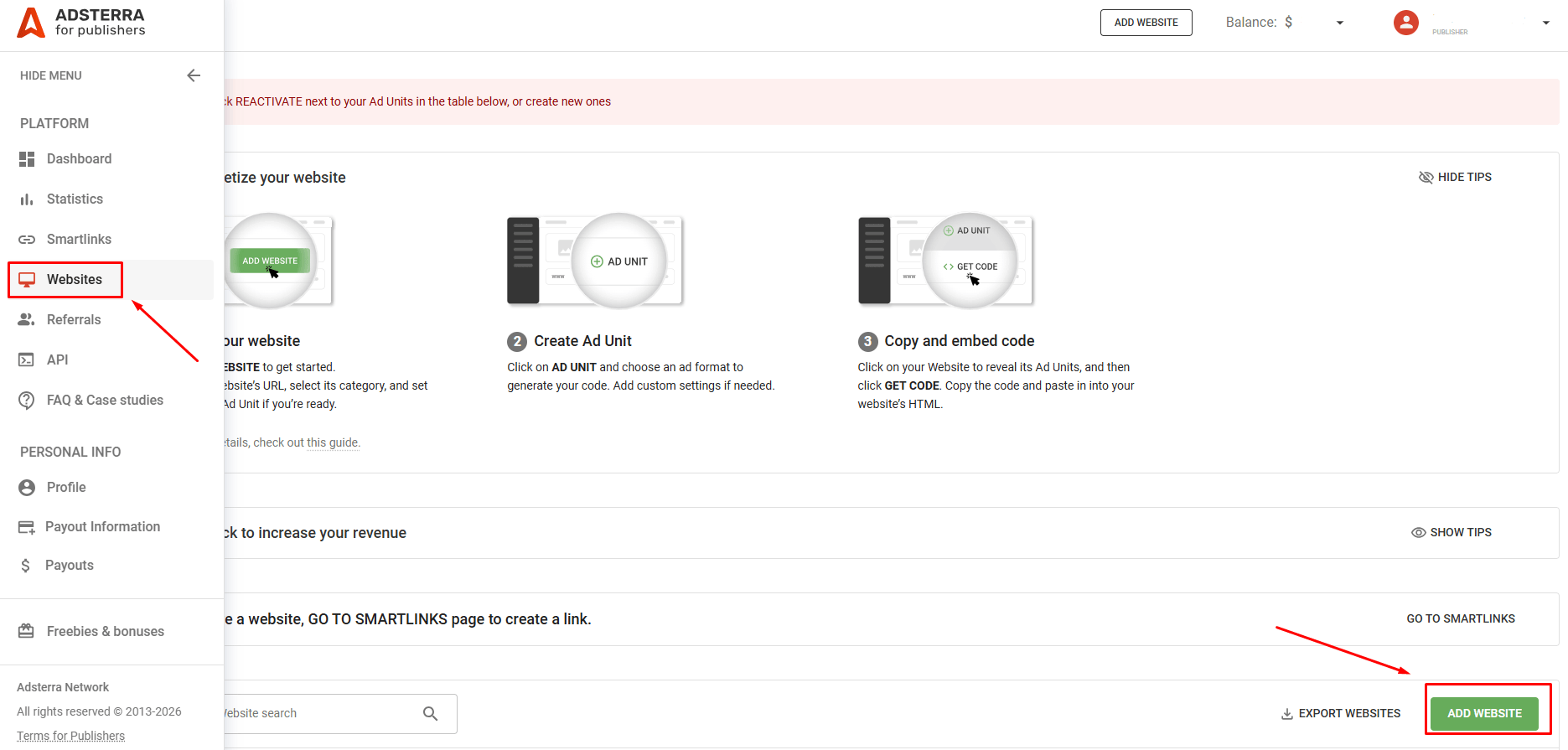1568x750 pixels.
Task: Click the Payout Information card icon
Action: pyautogui.click(x=27, y=527)
